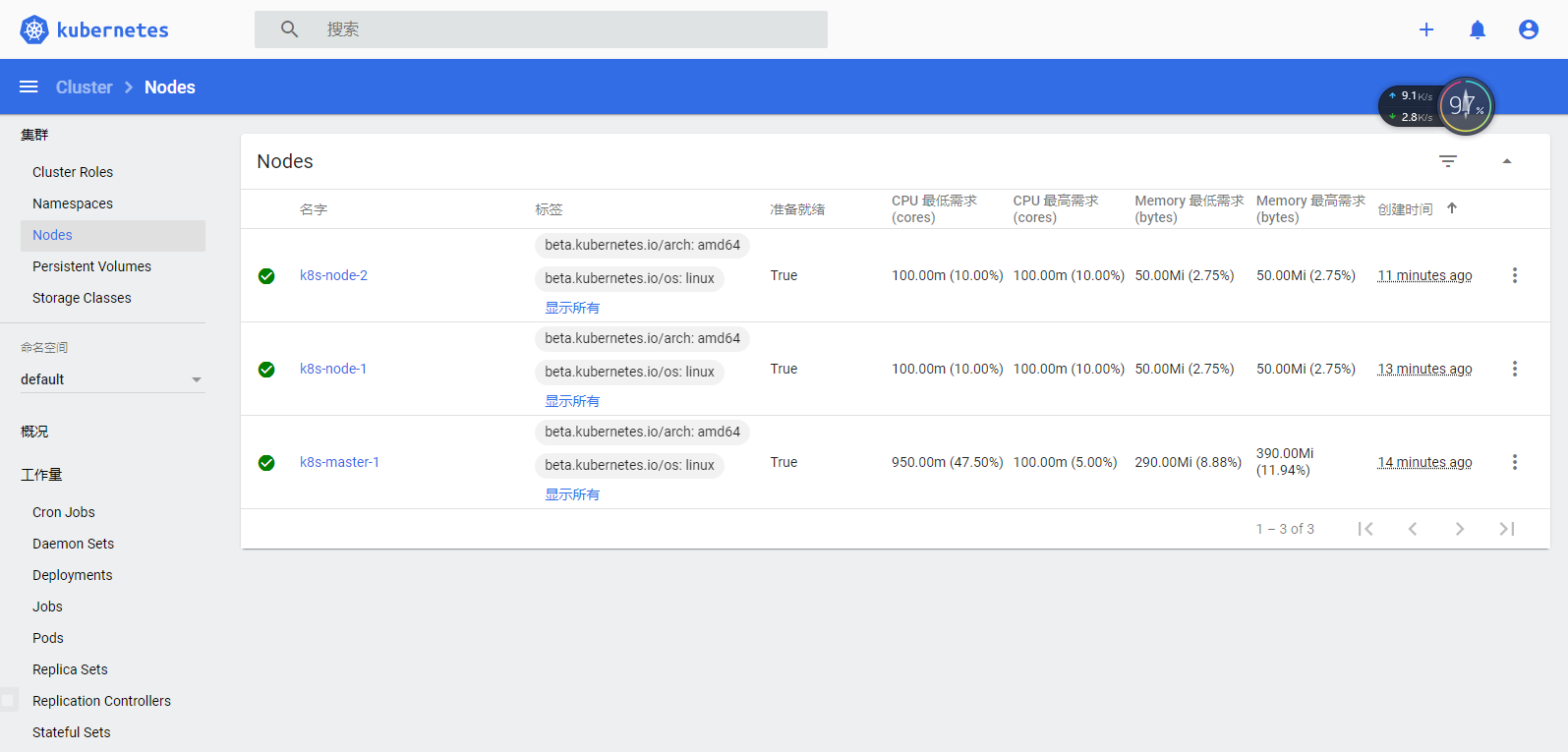This screenshot has width=1568, height=752.
Task: Click os: linux label chip on k8s-node-2
Action: click(629, 278)
